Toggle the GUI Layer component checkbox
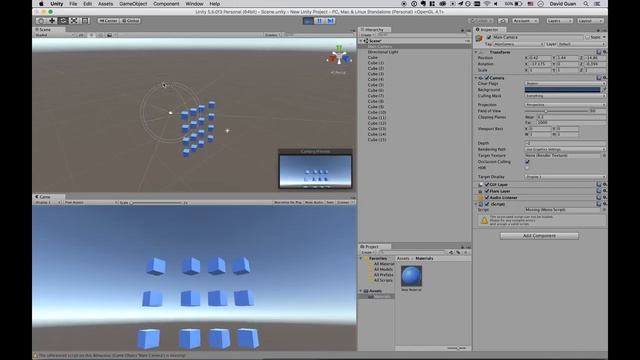This screenshot has height=360, width=640. pyautogui.click(x=487, y=184)
